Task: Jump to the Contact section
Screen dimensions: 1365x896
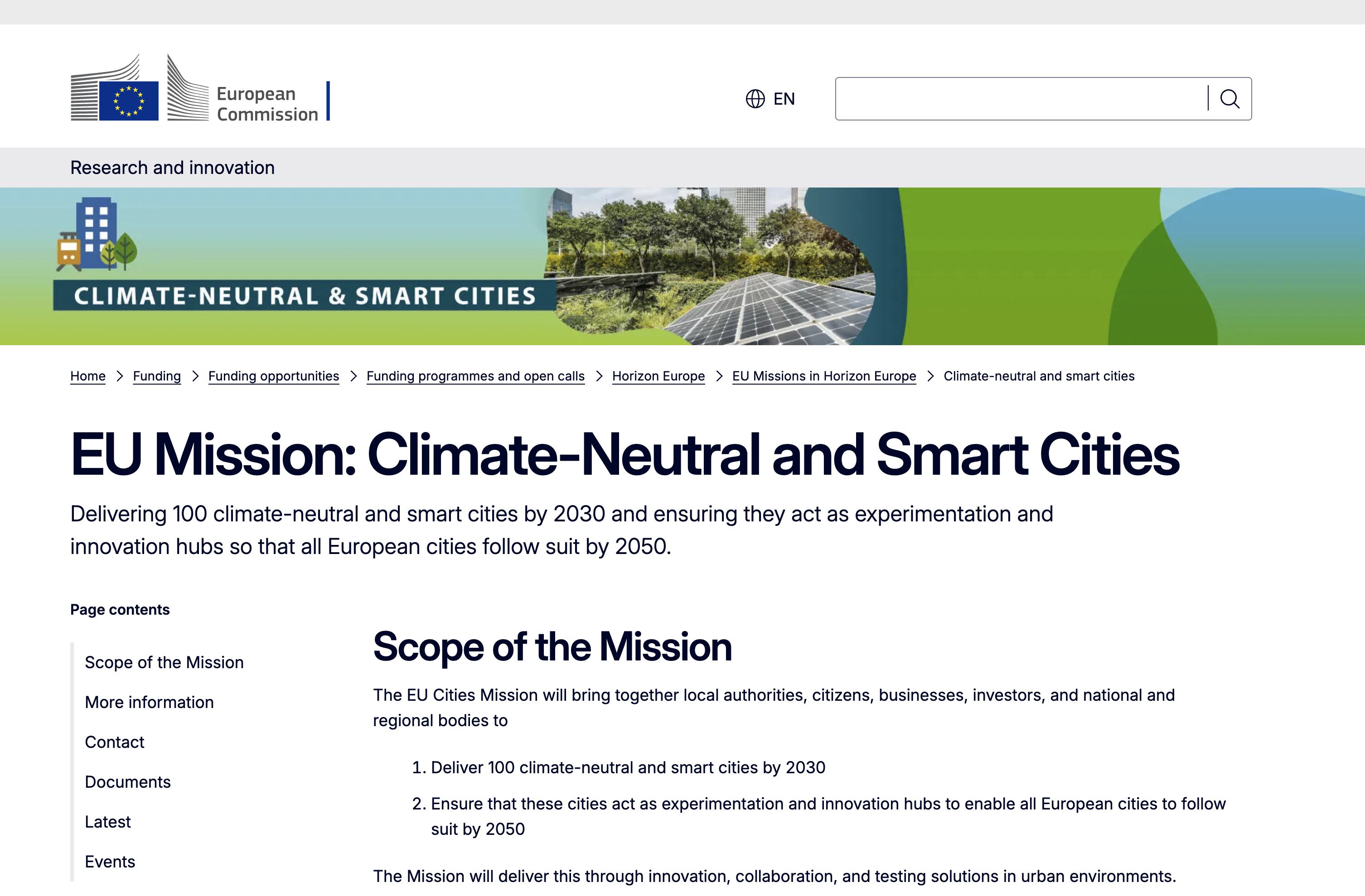Action: (114, 742)
